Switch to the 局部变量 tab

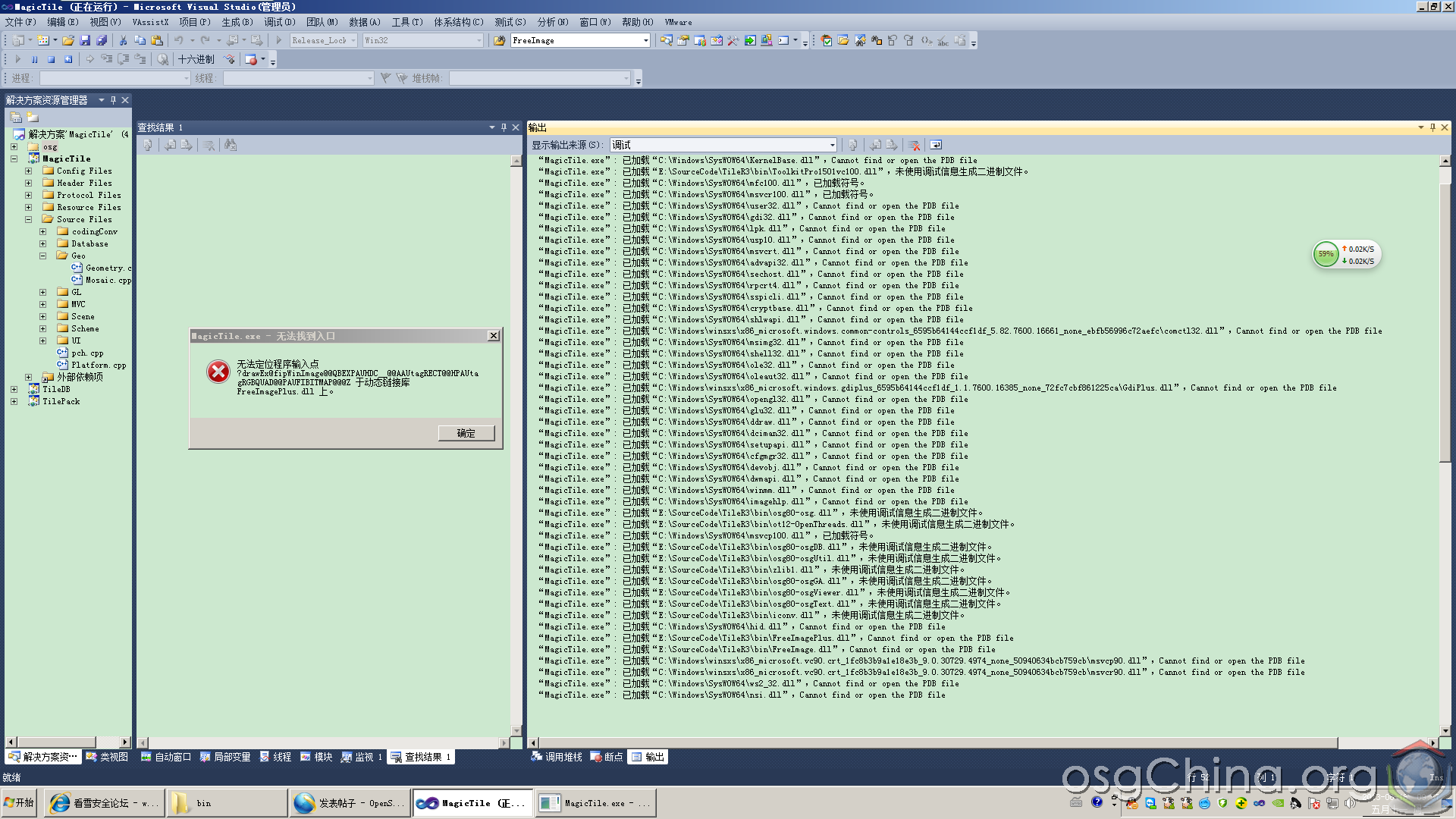pyautogui.click(x=225, y=757)
